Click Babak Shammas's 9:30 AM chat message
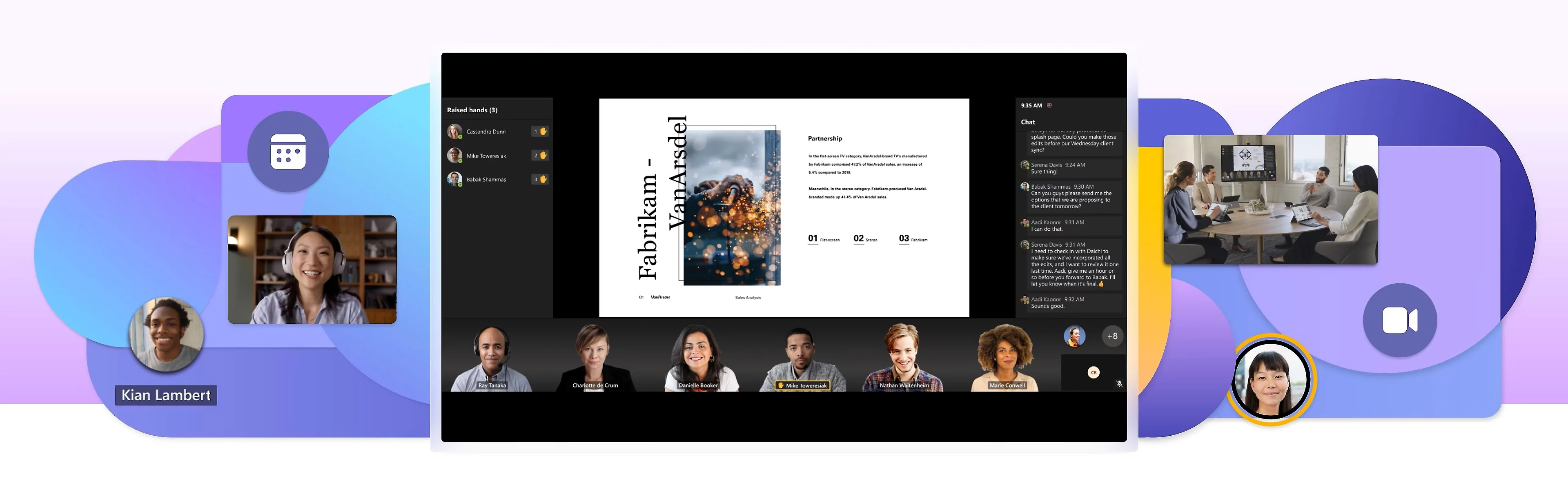The image size is (1568, 490). [1071, 198]
